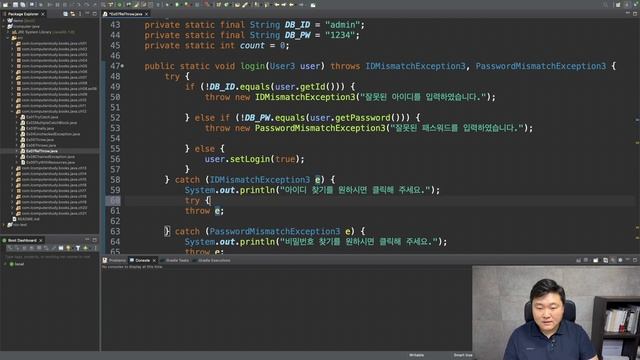Screen dimensions: 640x360
Task: Collapse the expanded ch12 package node
Action: click(x=12, y=111)
